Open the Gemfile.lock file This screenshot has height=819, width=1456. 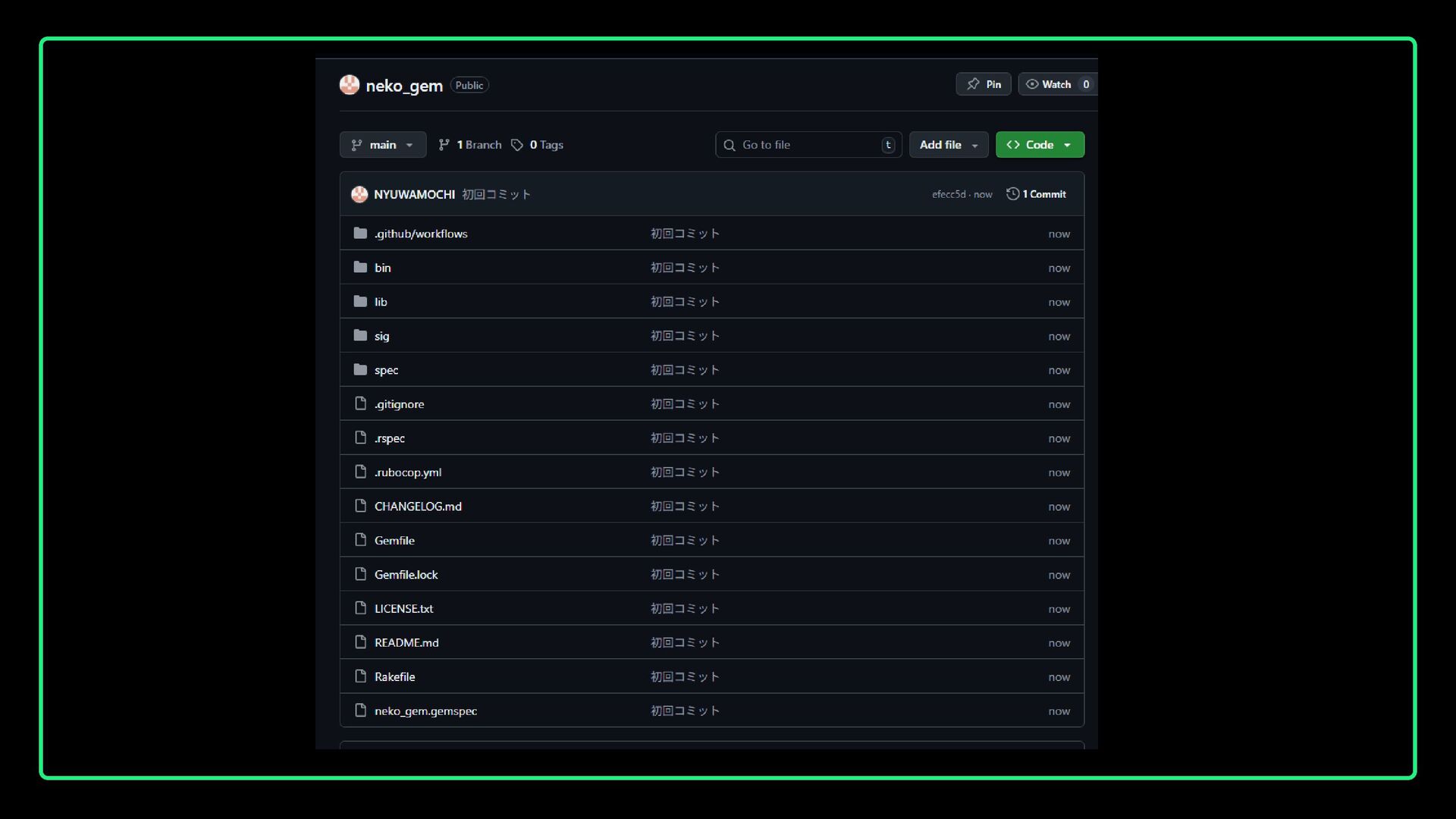(x=406, y=575)
